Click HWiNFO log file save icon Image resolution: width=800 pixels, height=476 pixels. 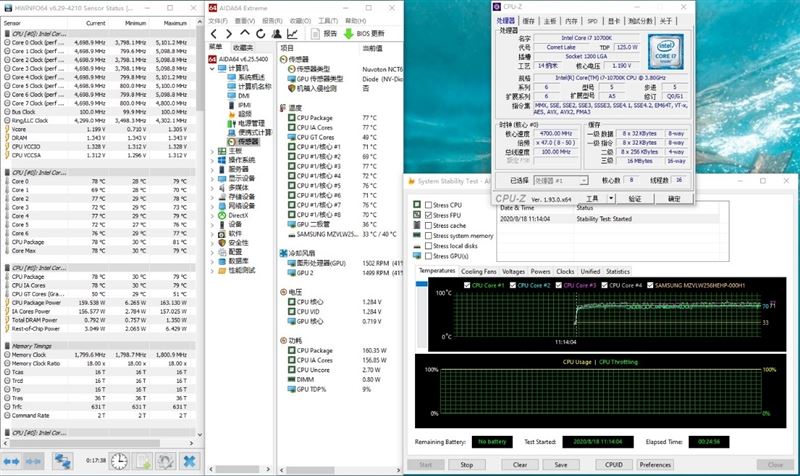pyautogui.click(x=142, y=461)
